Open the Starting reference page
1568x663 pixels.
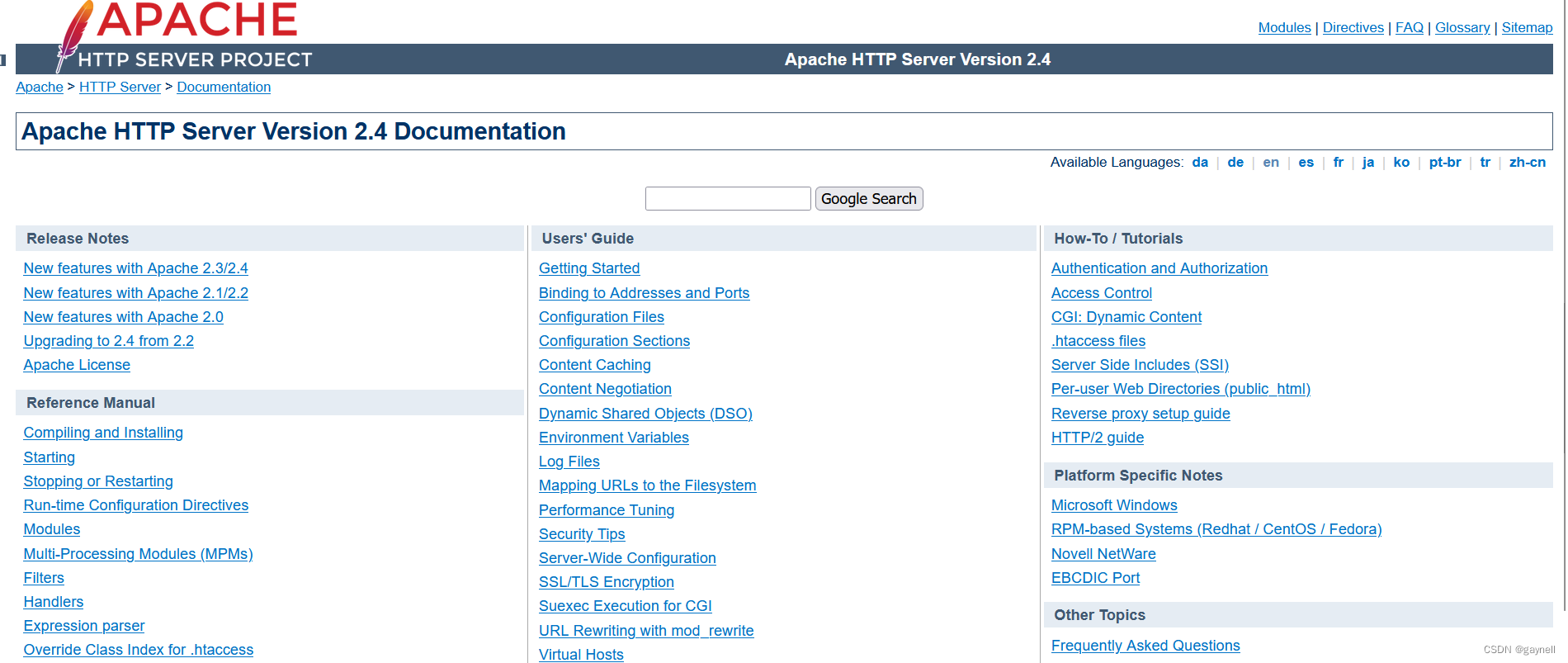[49, 457]
